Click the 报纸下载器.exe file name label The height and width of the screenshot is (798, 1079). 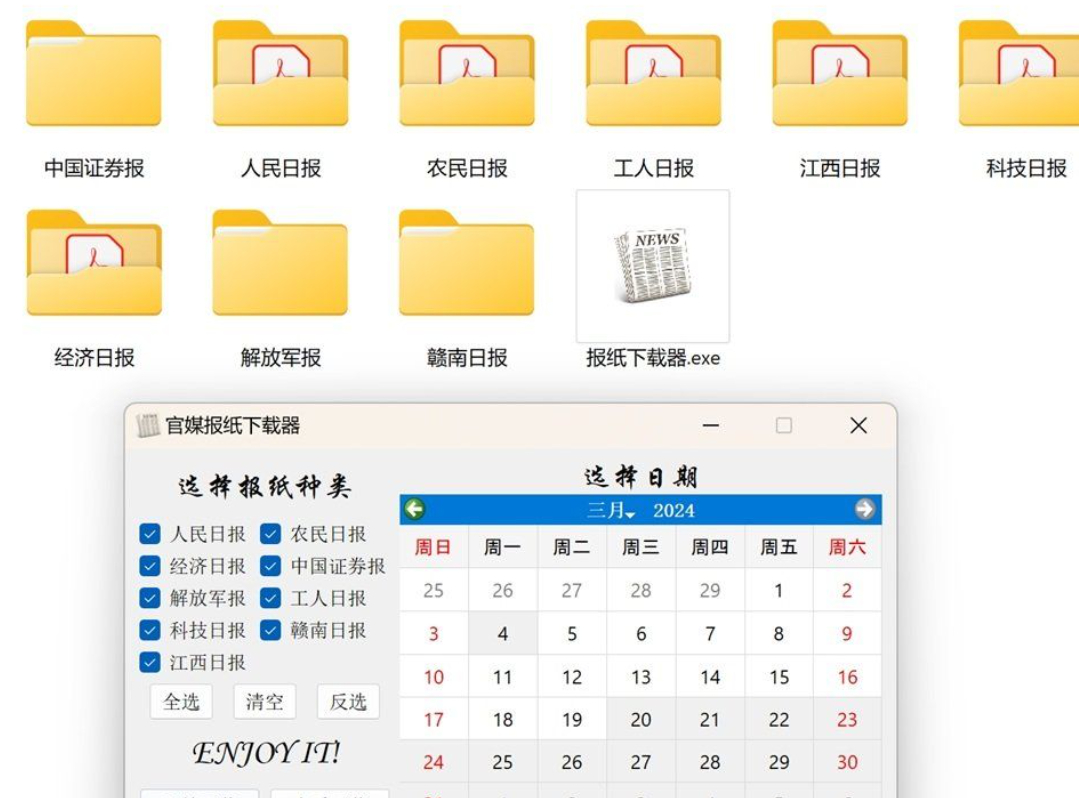point(653,358)
